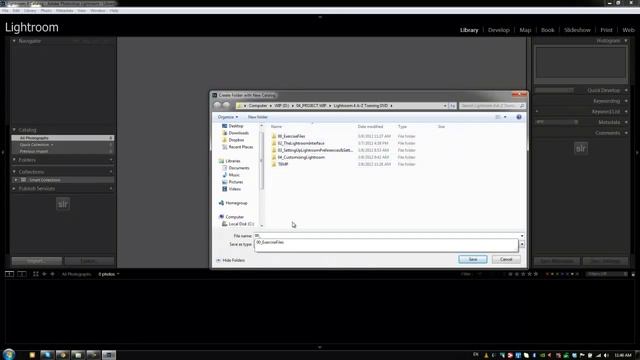Click the Windows Start button

coord(9,354)
